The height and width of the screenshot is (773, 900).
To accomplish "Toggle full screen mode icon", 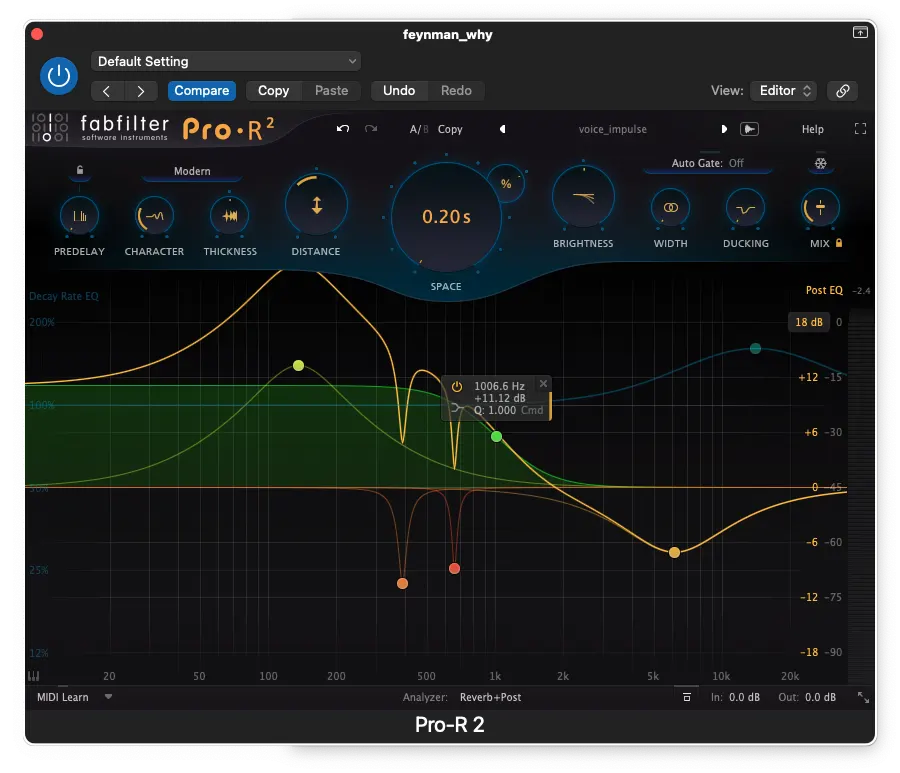I will [860, 129].
